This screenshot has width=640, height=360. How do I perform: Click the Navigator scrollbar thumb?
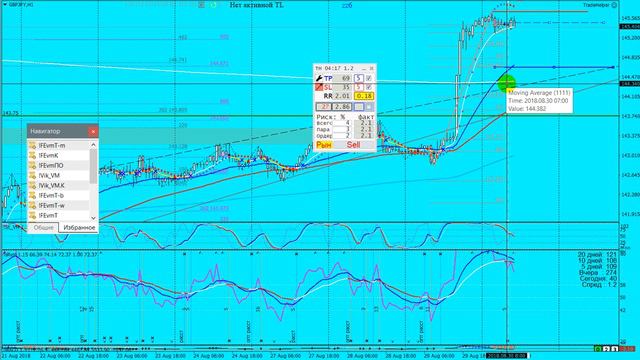(93, 166)
